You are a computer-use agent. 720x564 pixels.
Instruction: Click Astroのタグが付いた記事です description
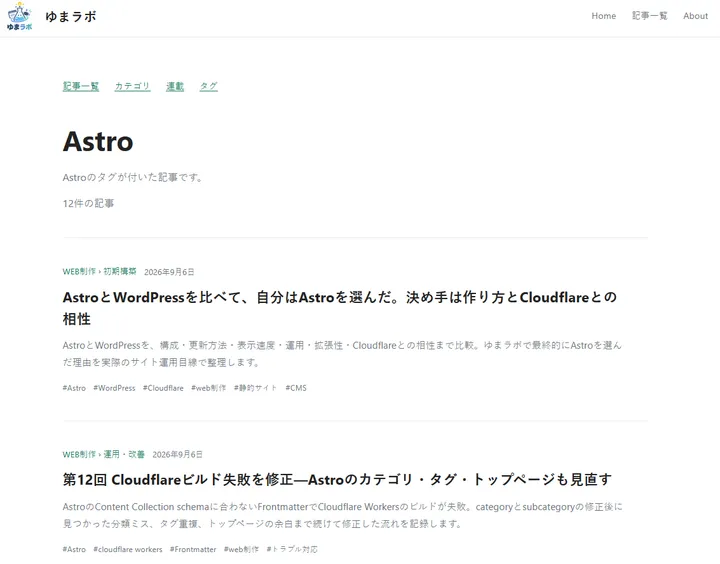[x=132, y=177]
